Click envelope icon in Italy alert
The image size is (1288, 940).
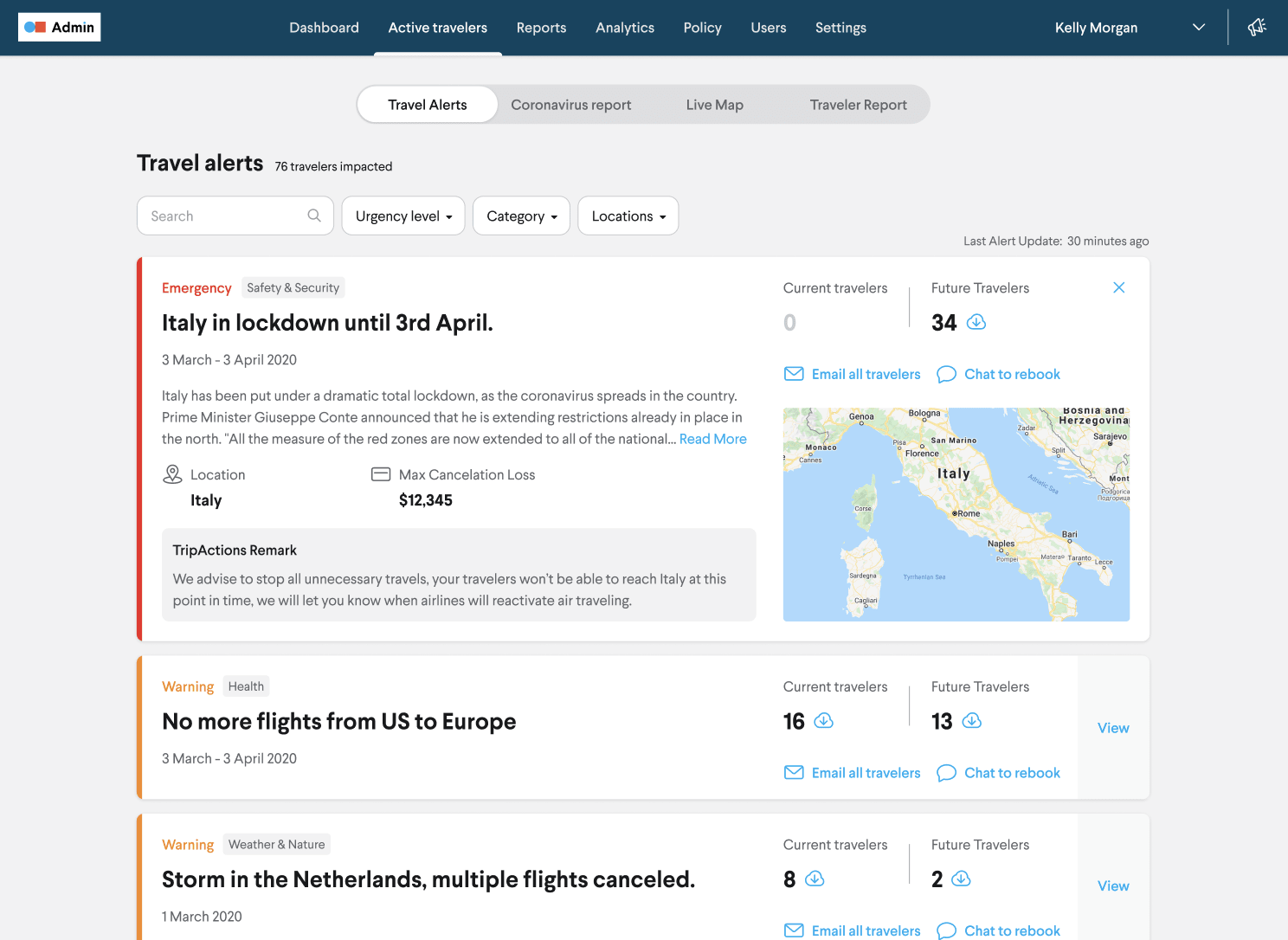coord(794,374)
